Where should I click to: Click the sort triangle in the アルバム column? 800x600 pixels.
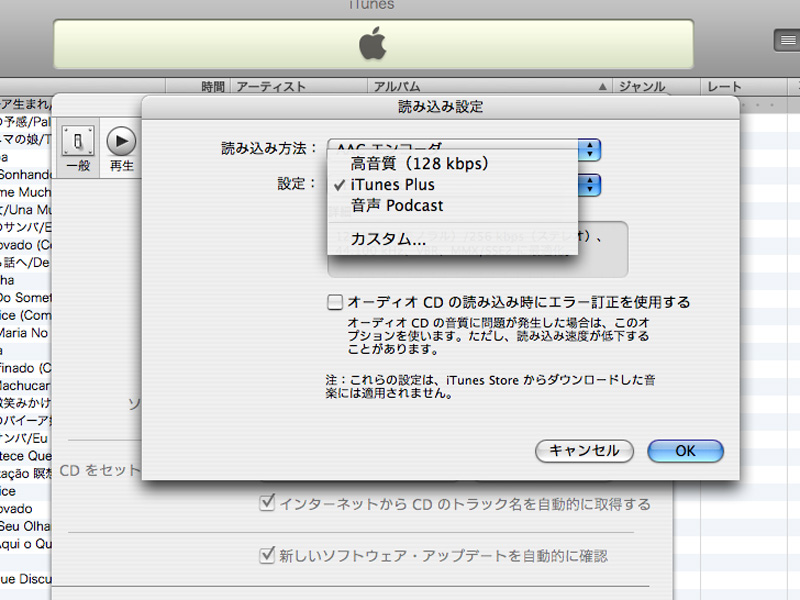602,87
